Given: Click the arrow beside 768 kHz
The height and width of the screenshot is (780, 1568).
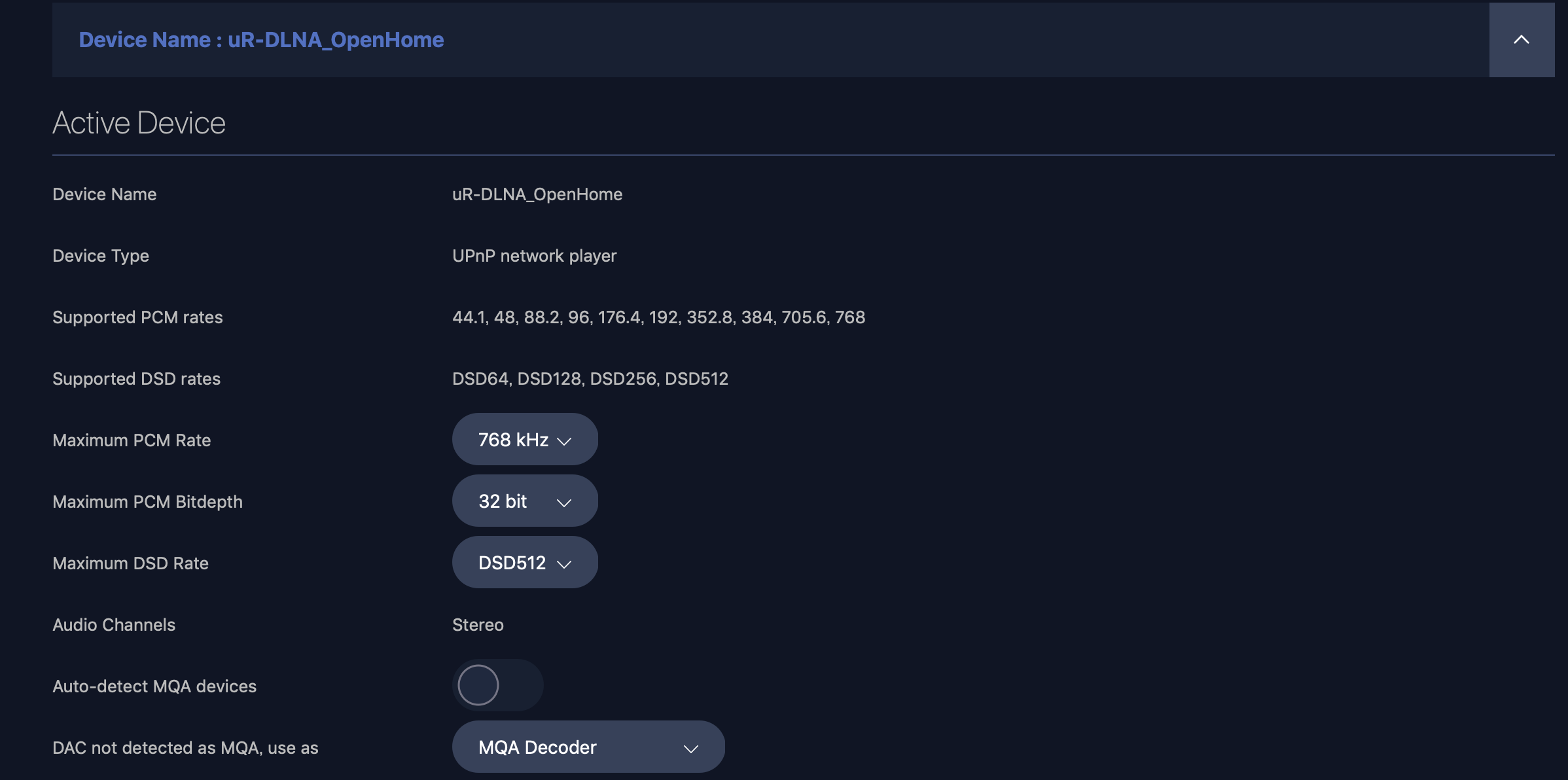Looking at the screenshot, I should [x=564, y=442].
